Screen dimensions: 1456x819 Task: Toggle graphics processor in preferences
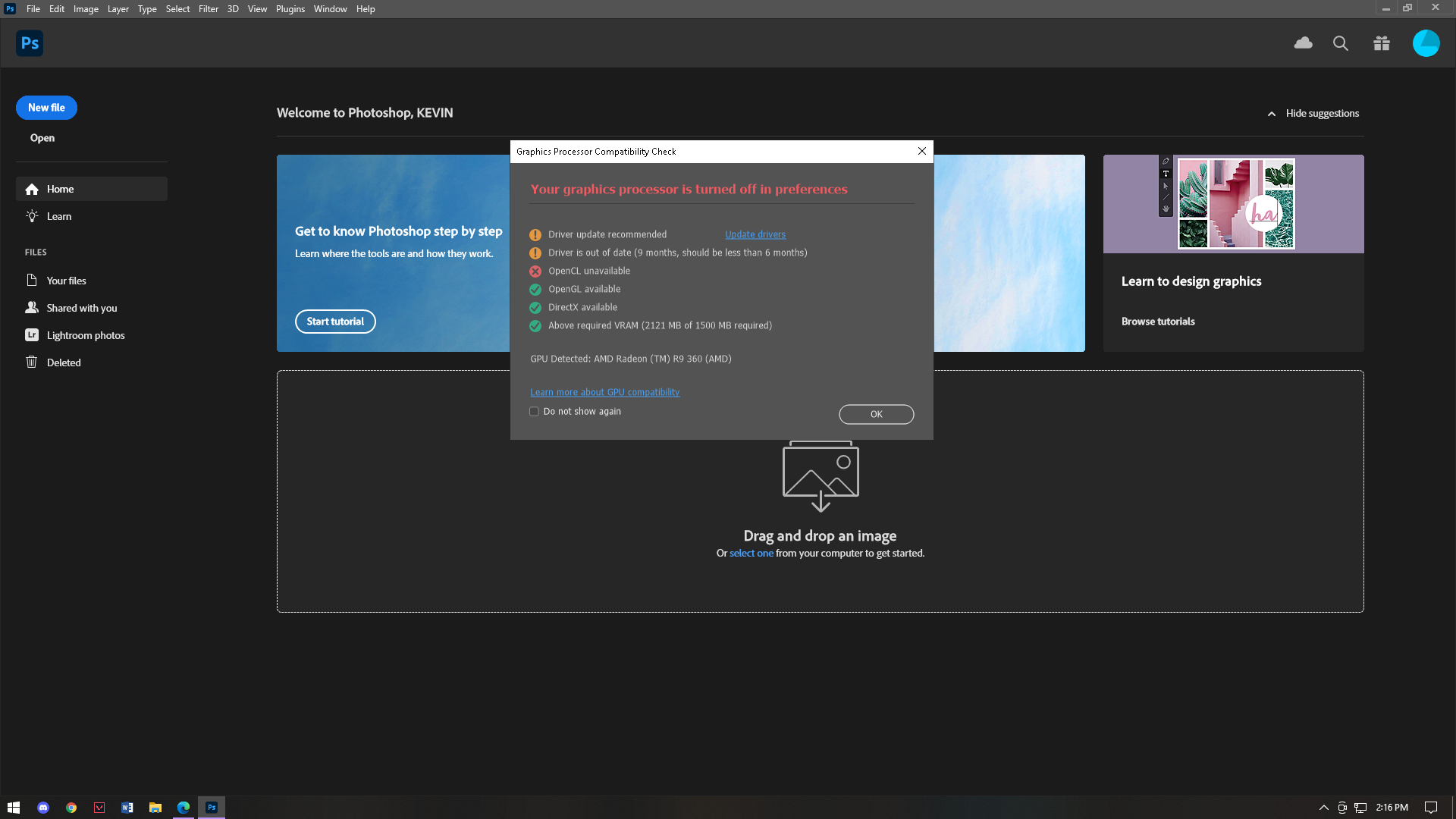pyautogui.click(x=57, y=9)
